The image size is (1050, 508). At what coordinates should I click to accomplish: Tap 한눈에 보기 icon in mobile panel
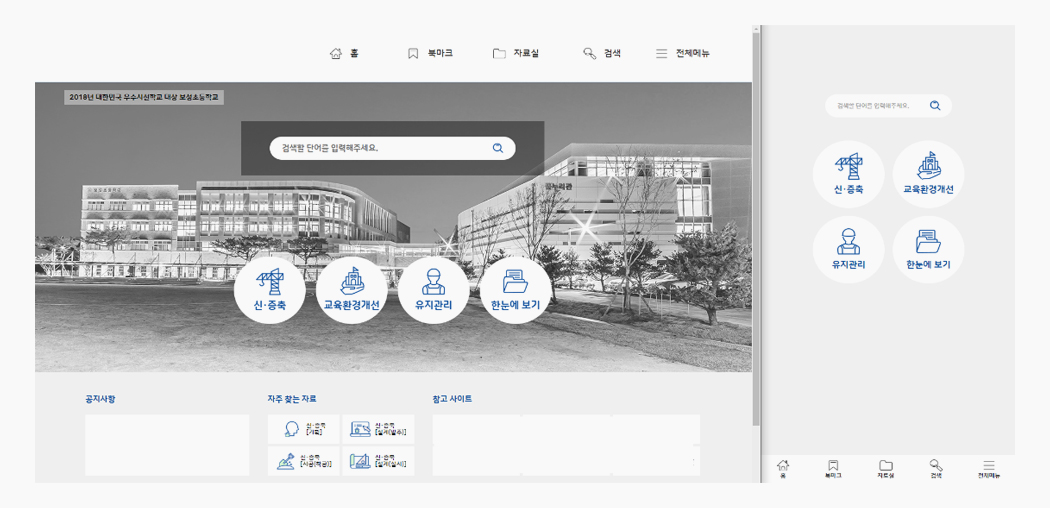[x=928, y=250]
